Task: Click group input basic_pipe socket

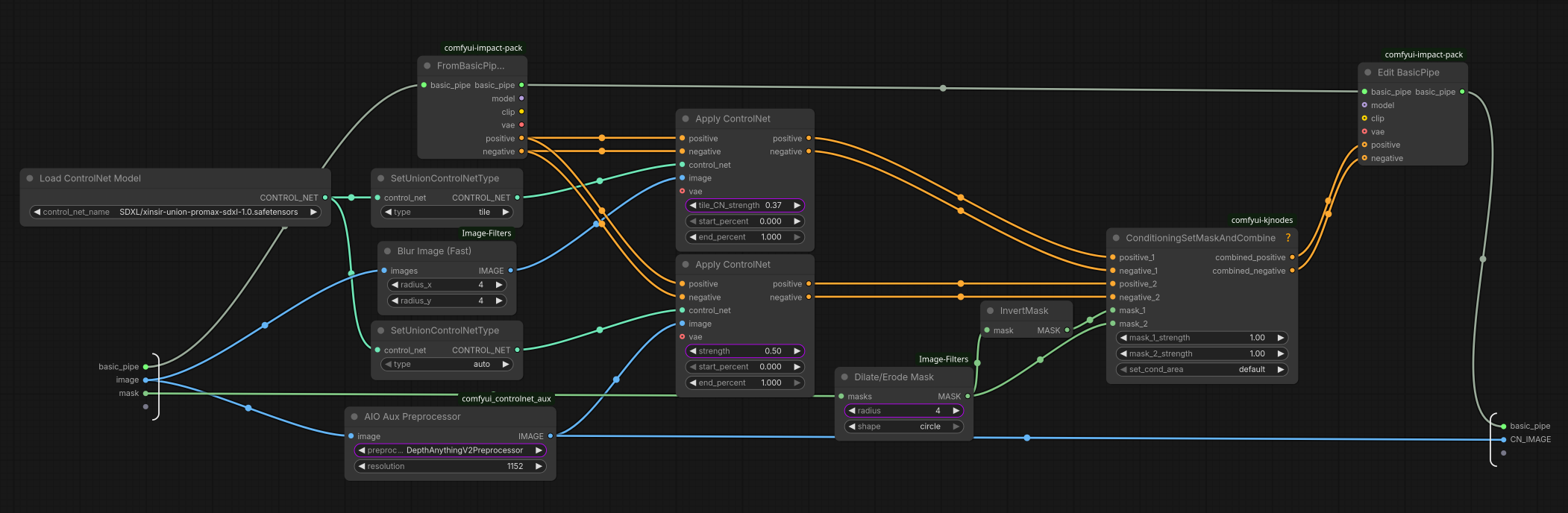Action: coord(145,367)
